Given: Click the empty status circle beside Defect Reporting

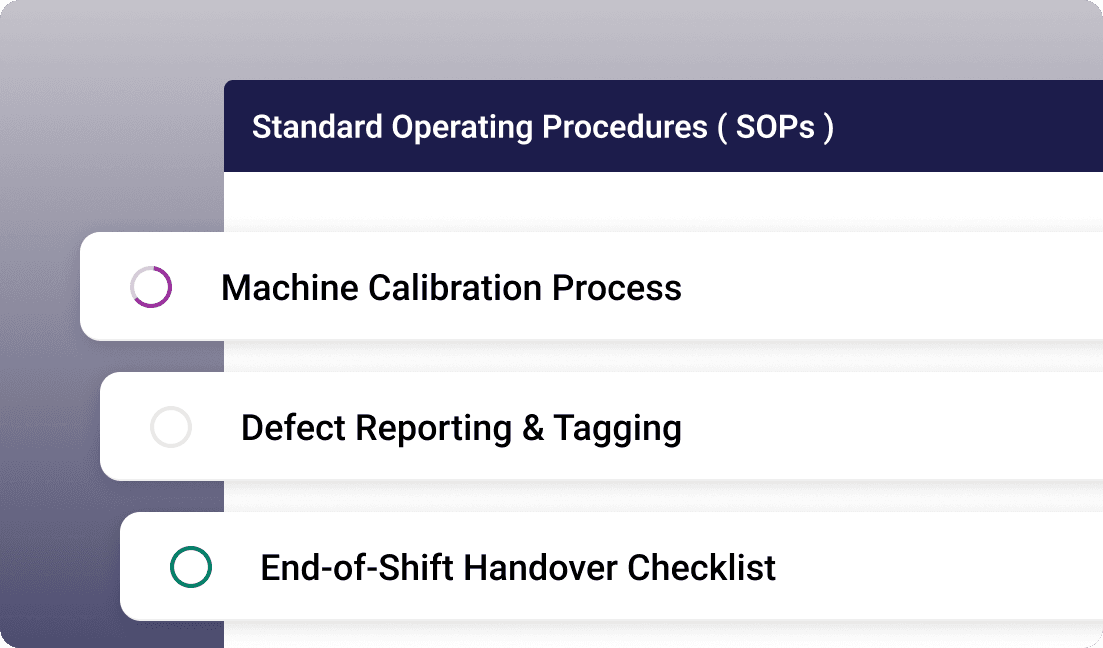Looking at the screenshot, I should point(172,427).
